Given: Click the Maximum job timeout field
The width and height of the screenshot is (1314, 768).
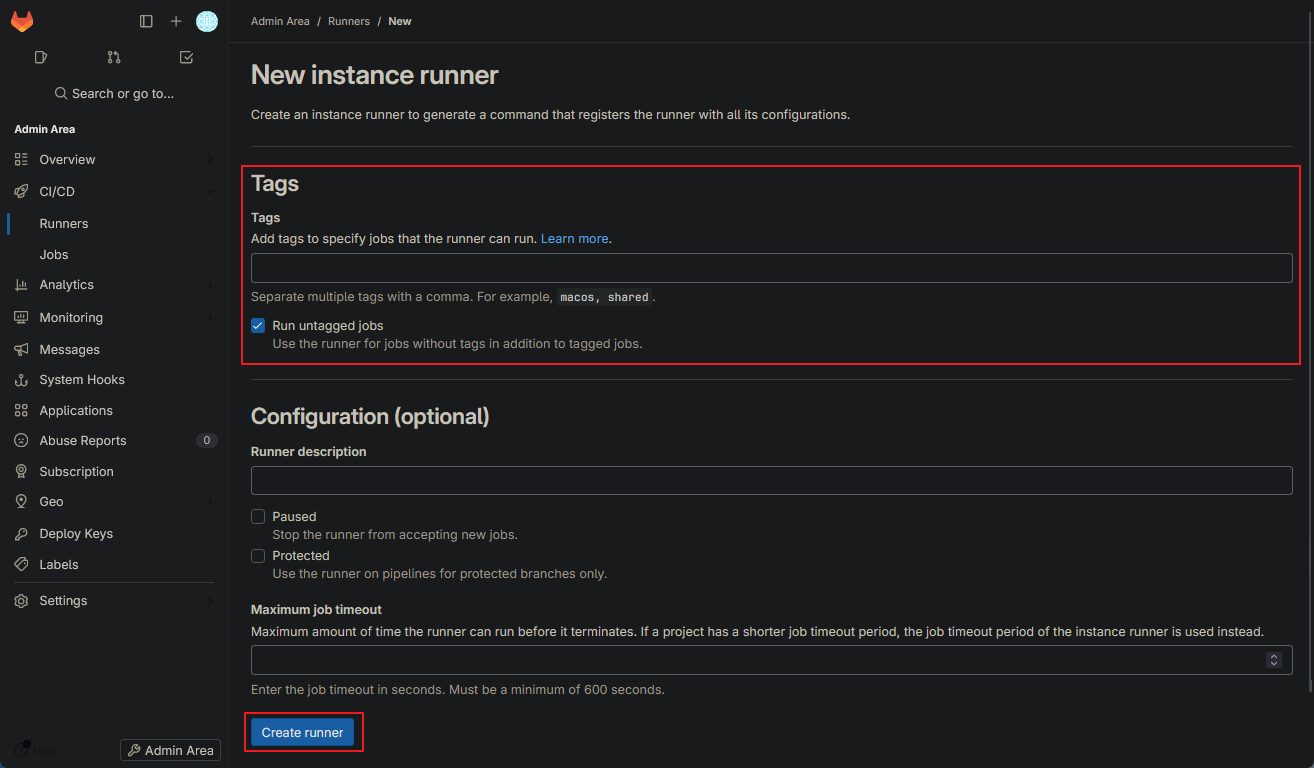Looking at the screenshot, I should (771, 660).
